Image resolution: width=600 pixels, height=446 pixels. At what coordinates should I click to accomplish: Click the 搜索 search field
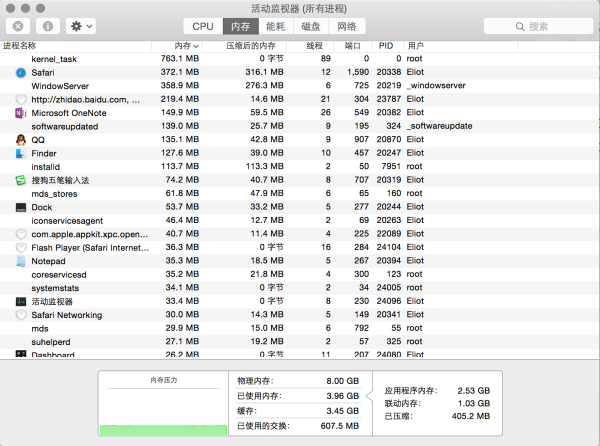[x=538, y=26]
